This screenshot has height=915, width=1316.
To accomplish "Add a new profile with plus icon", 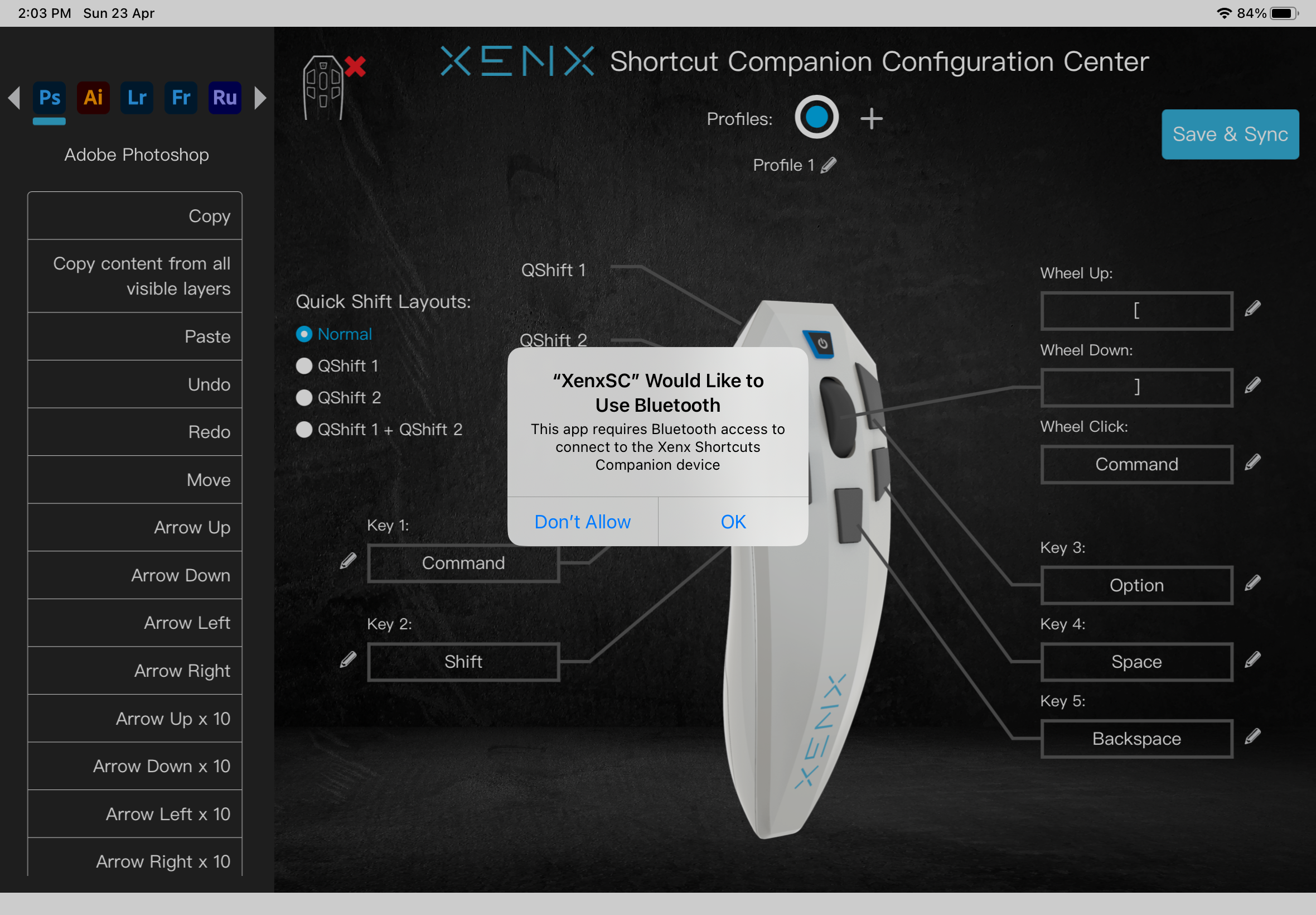I will click(872, 119).
